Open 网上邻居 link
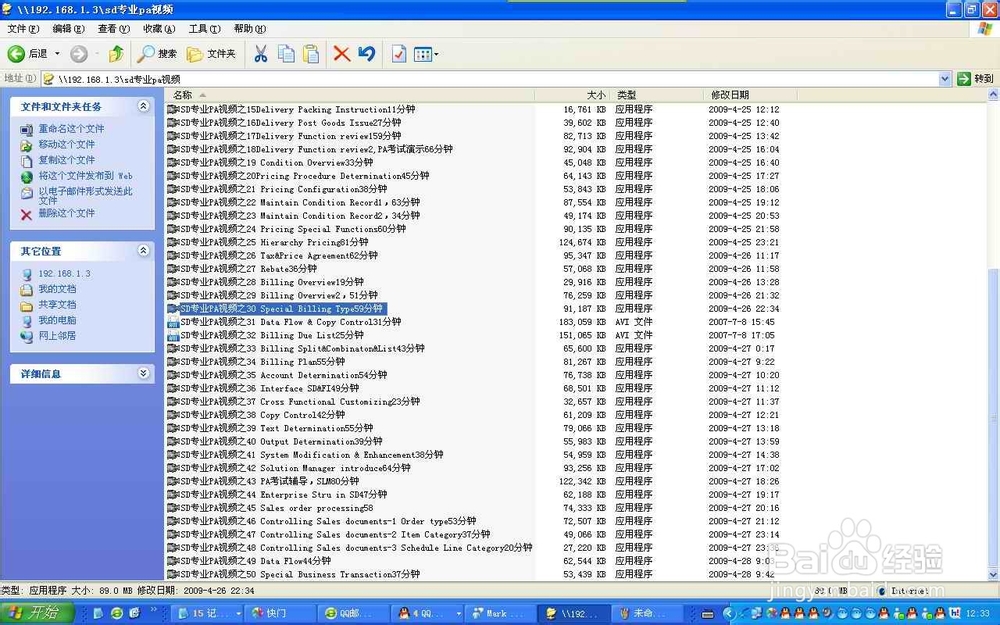Viewport: 1000px width, 625px height. (57, 335)
